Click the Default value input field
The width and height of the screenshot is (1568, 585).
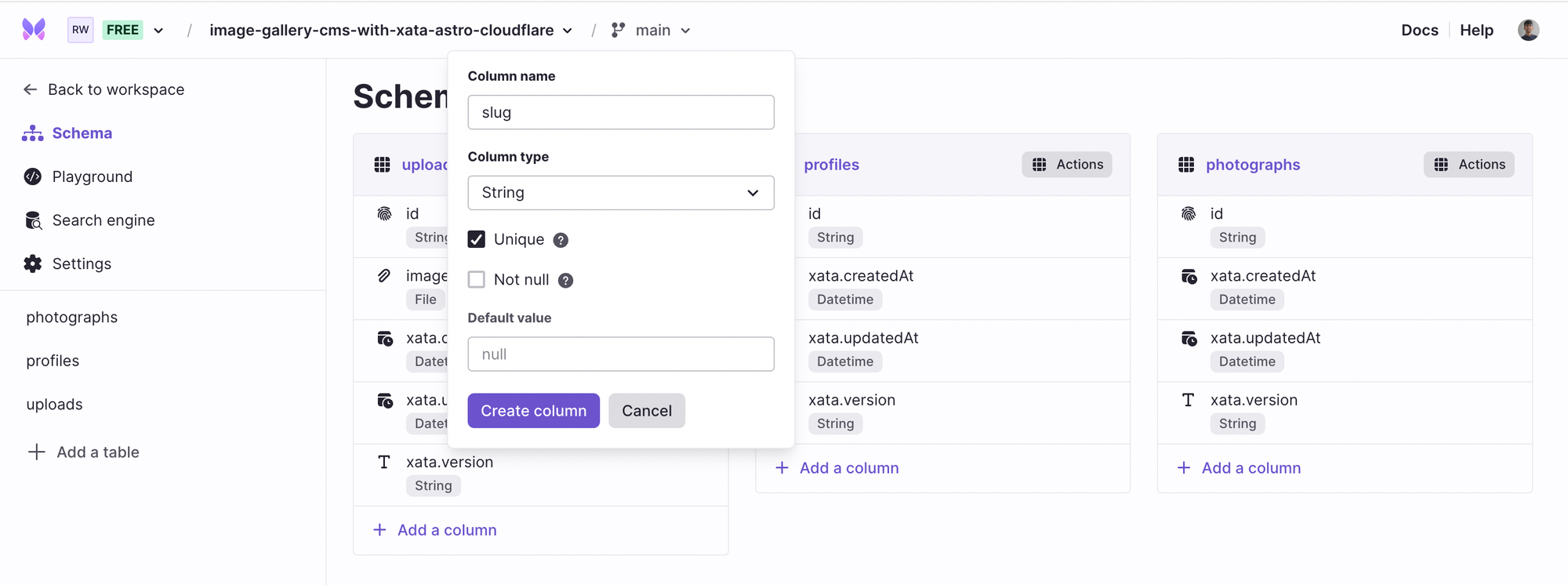620,354
